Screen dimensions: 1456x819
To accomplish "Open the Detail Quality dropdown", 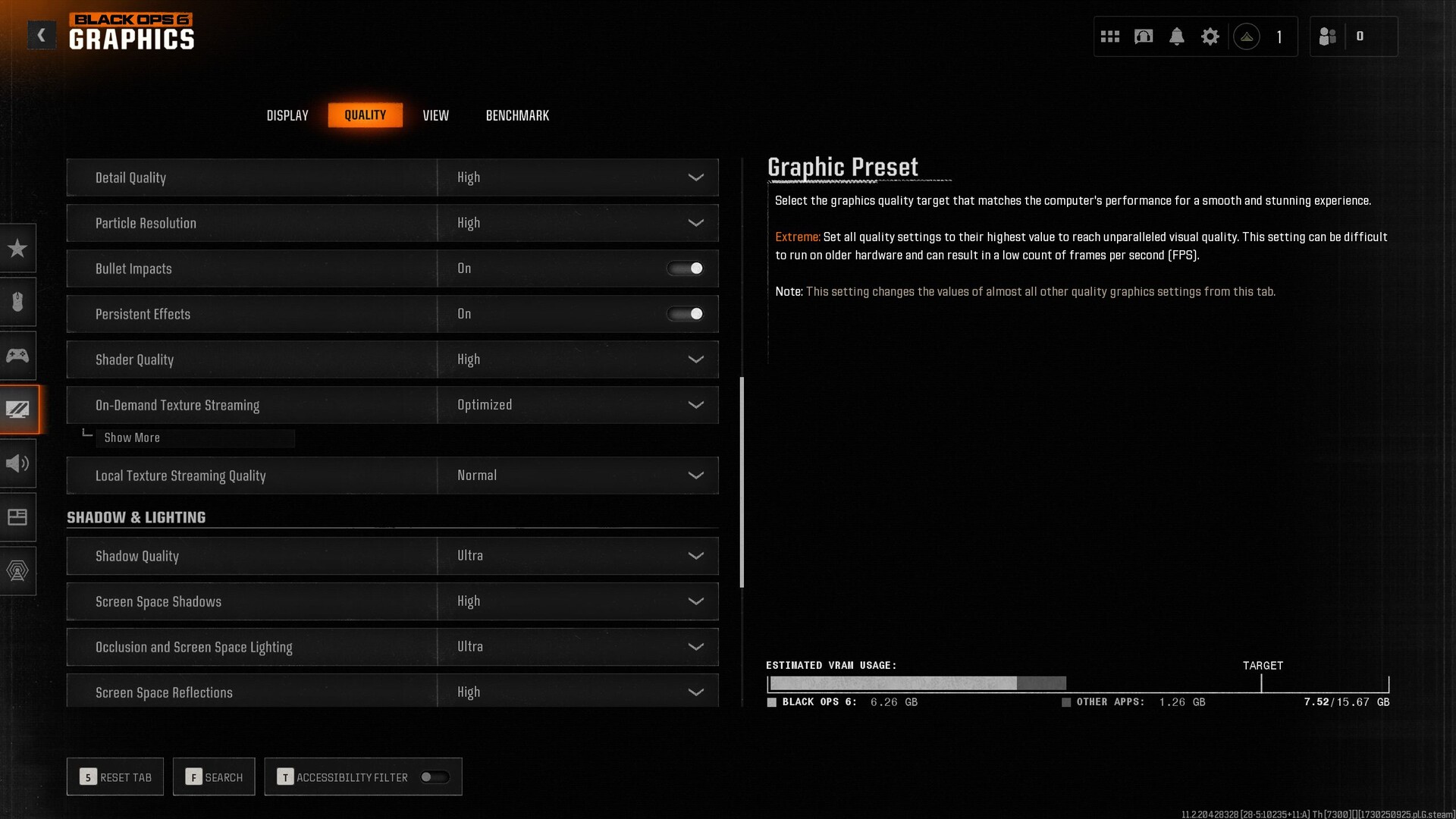I will pos(577,177).
